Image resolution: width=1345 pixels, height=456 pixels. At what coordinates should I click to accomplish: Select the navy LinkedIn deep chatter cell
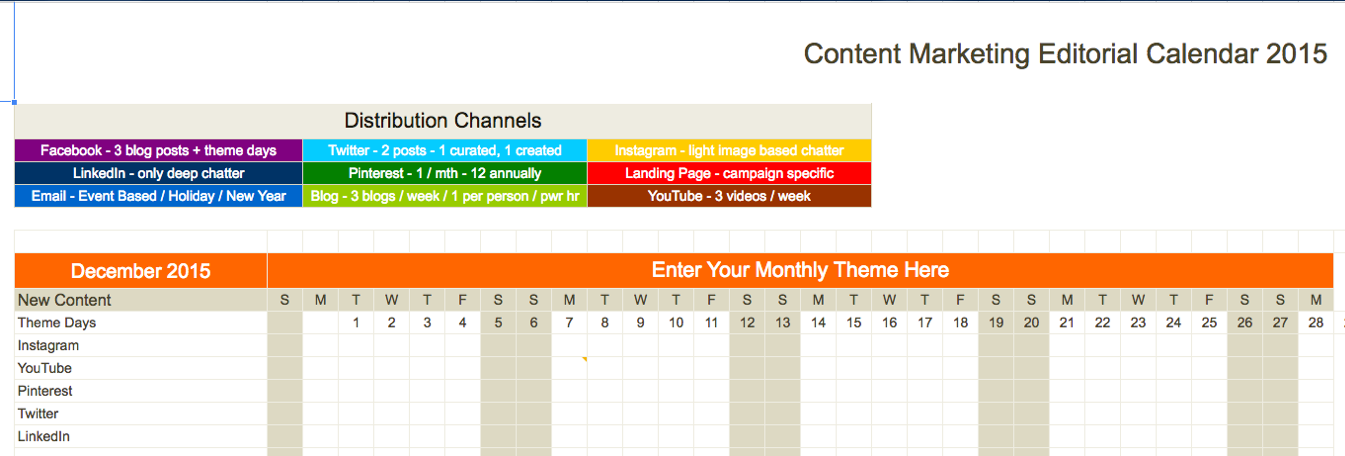158,174
